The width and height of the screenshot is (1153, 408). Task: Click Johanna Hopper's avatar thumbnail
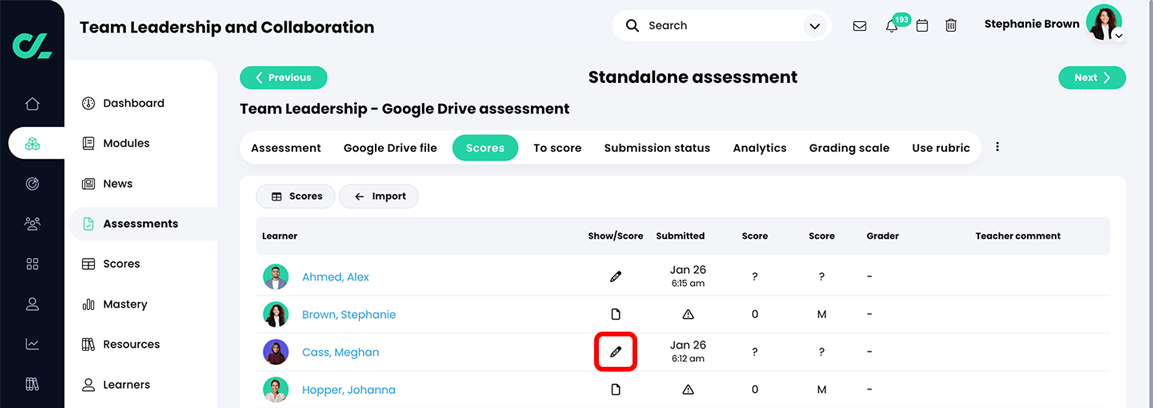pos(275,390)
